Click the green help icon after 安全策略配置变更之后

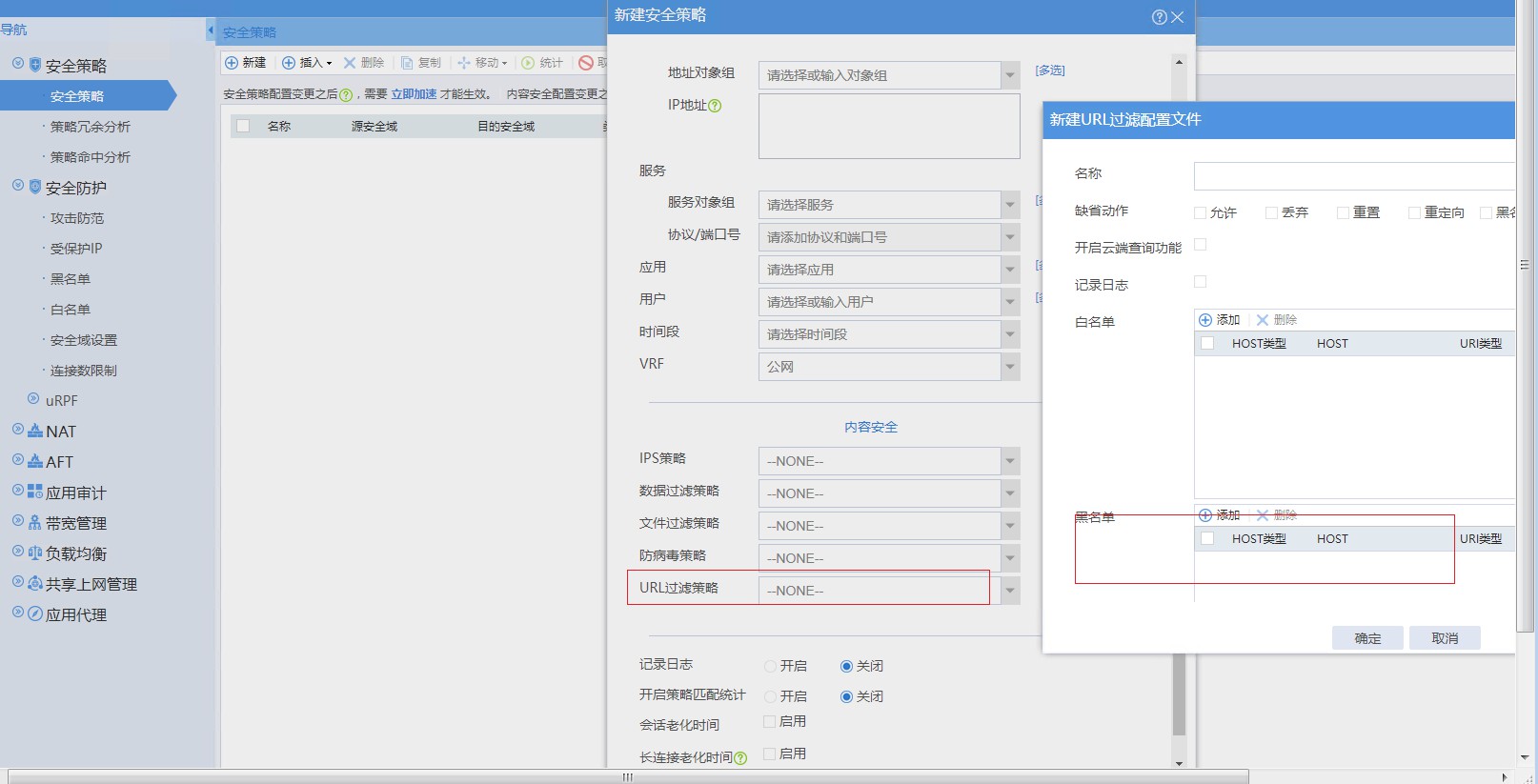tap(346, 95)
